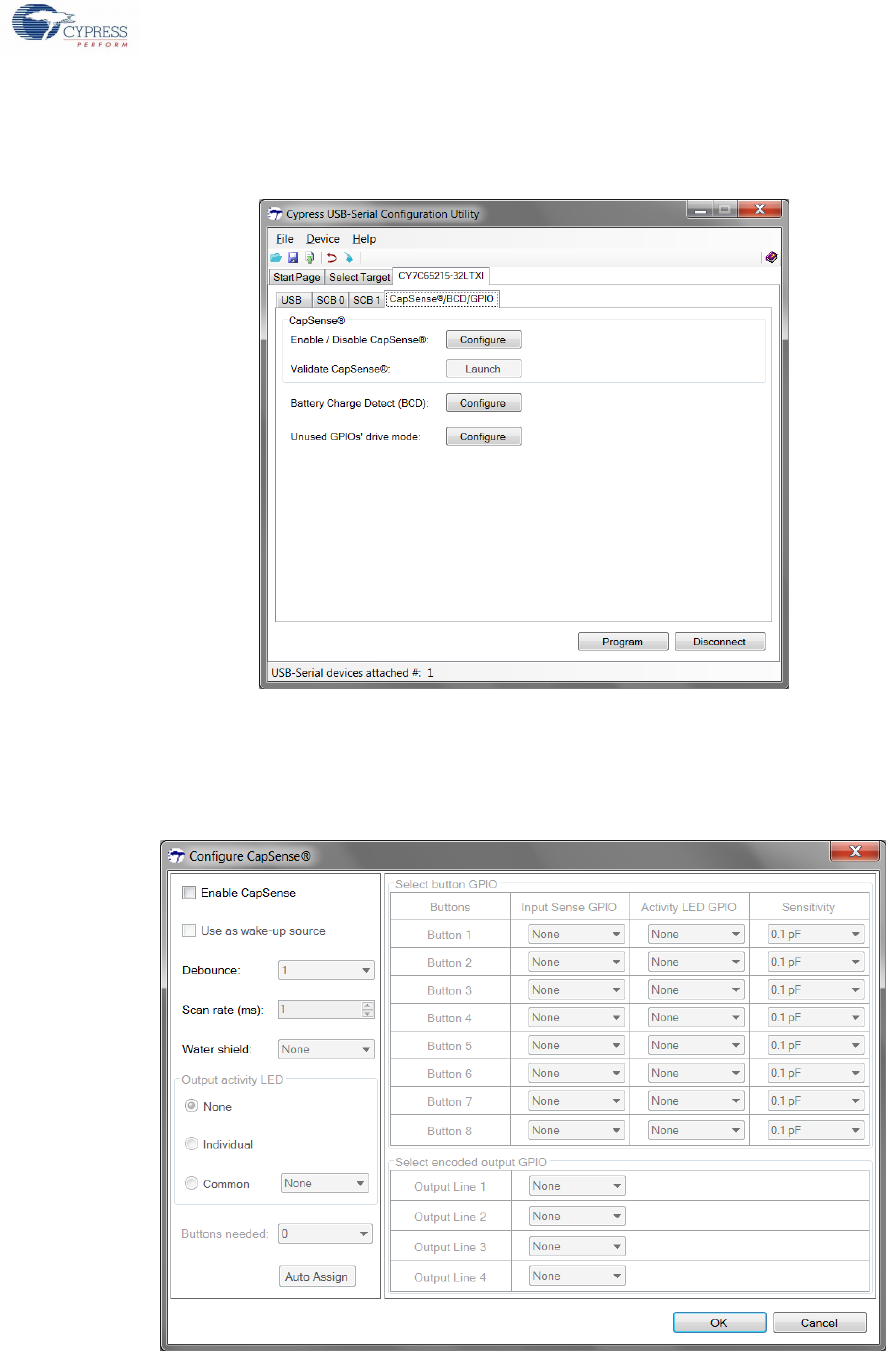Open Button 7 Activity LED GPIO dropdown
Image resolution: width=886 pixels, height=1351 pixels.
[x=696, y=1101]
